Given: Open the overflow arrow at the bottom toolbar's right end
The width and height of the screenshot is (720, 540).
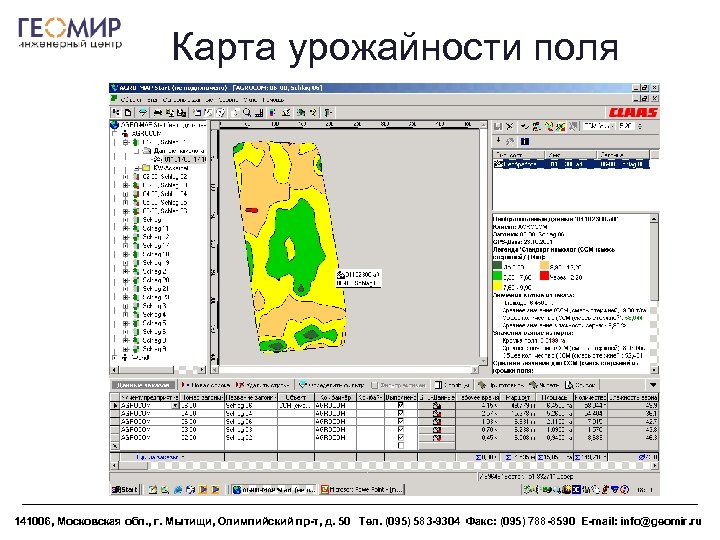Looking at the screenshot, I should (653, 385).
